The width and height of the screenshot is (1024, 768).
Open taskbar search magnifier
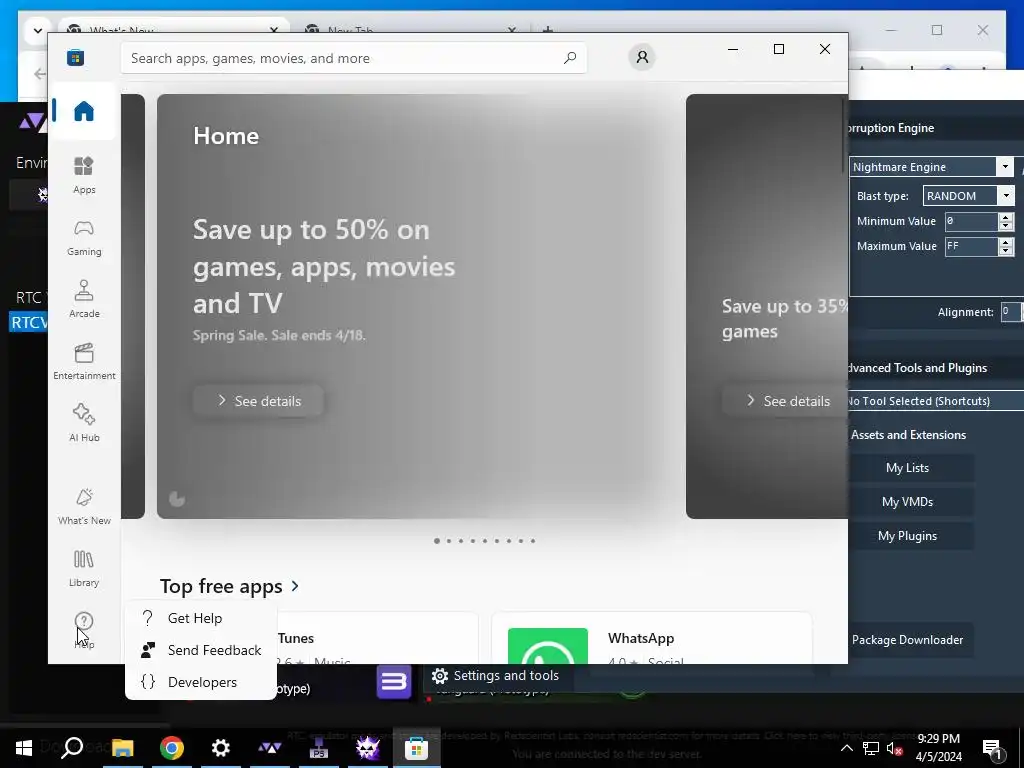pyautogui.click(x=72, y=748)
